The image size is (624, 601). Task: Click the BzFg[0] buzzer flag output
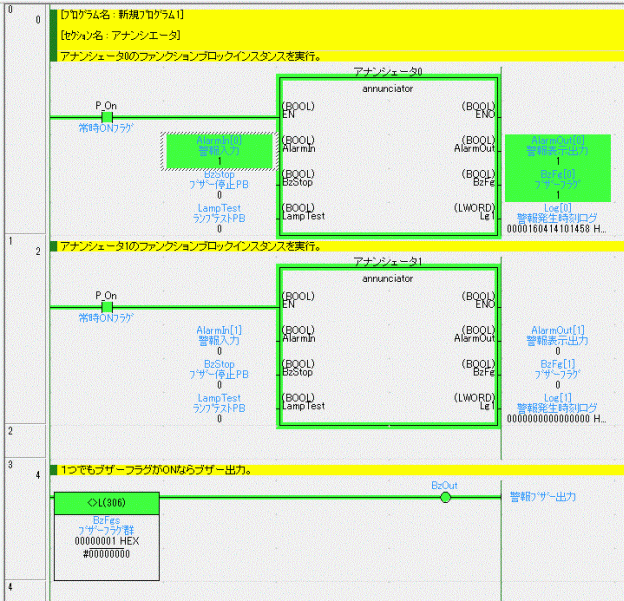pyautogui.click(x=558, y=184)
